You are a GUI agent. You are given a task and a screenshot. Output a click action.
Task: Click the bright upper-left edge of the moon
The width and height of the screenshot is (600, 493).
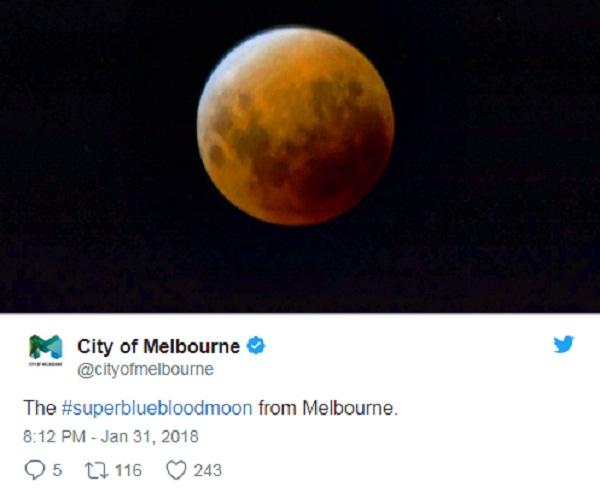(224, 67)
